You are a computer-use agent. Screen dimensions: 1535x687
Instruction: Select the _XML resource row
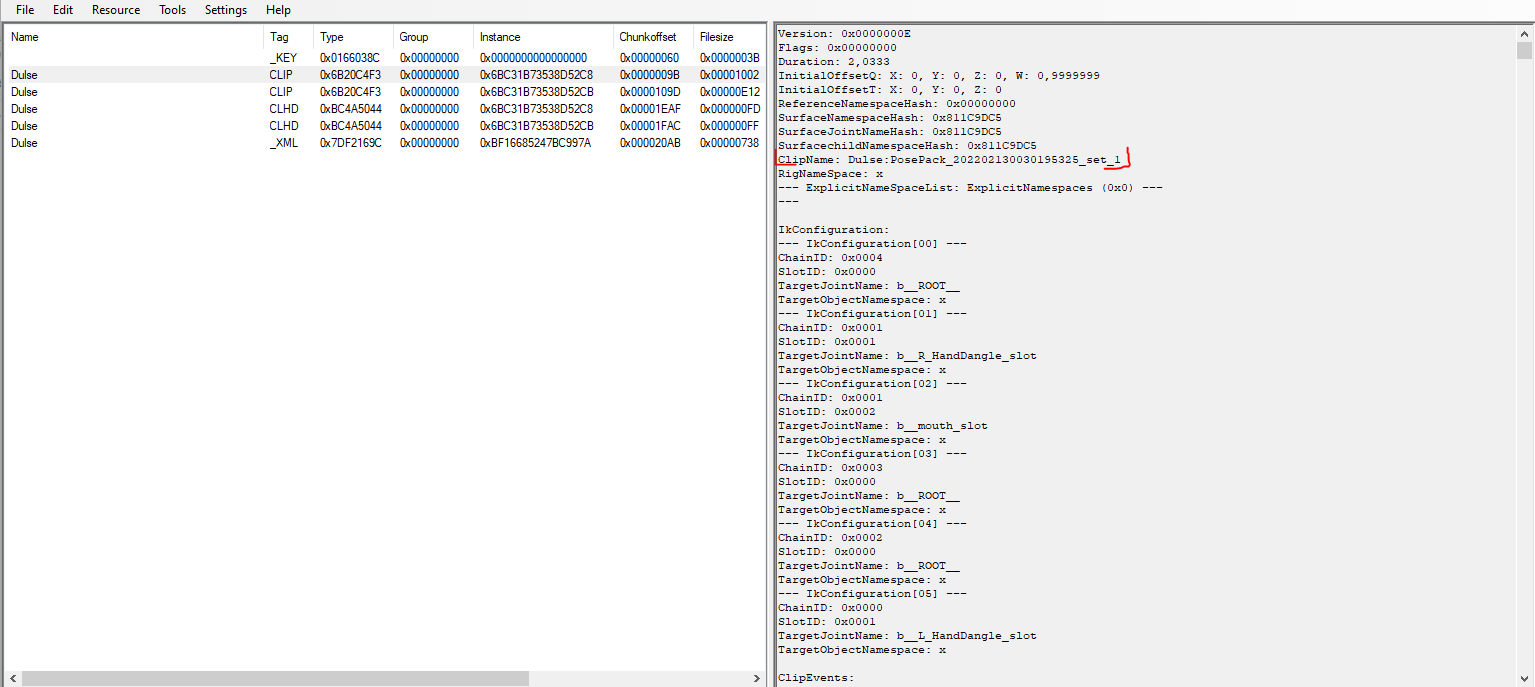(x=385, y=143)
